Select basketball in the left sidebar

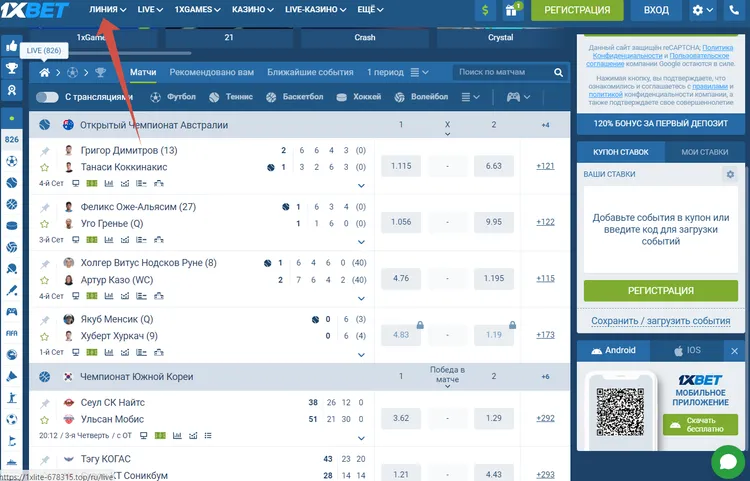click(x=11, y=204)
